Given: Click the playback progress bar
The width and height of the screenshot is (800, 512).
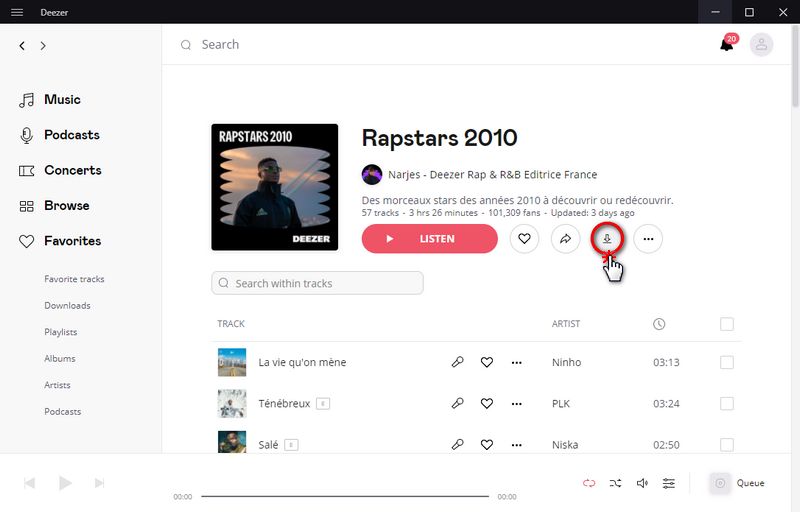Looking at the screenshot, I should pyautogui.click(x=345, y=496).
